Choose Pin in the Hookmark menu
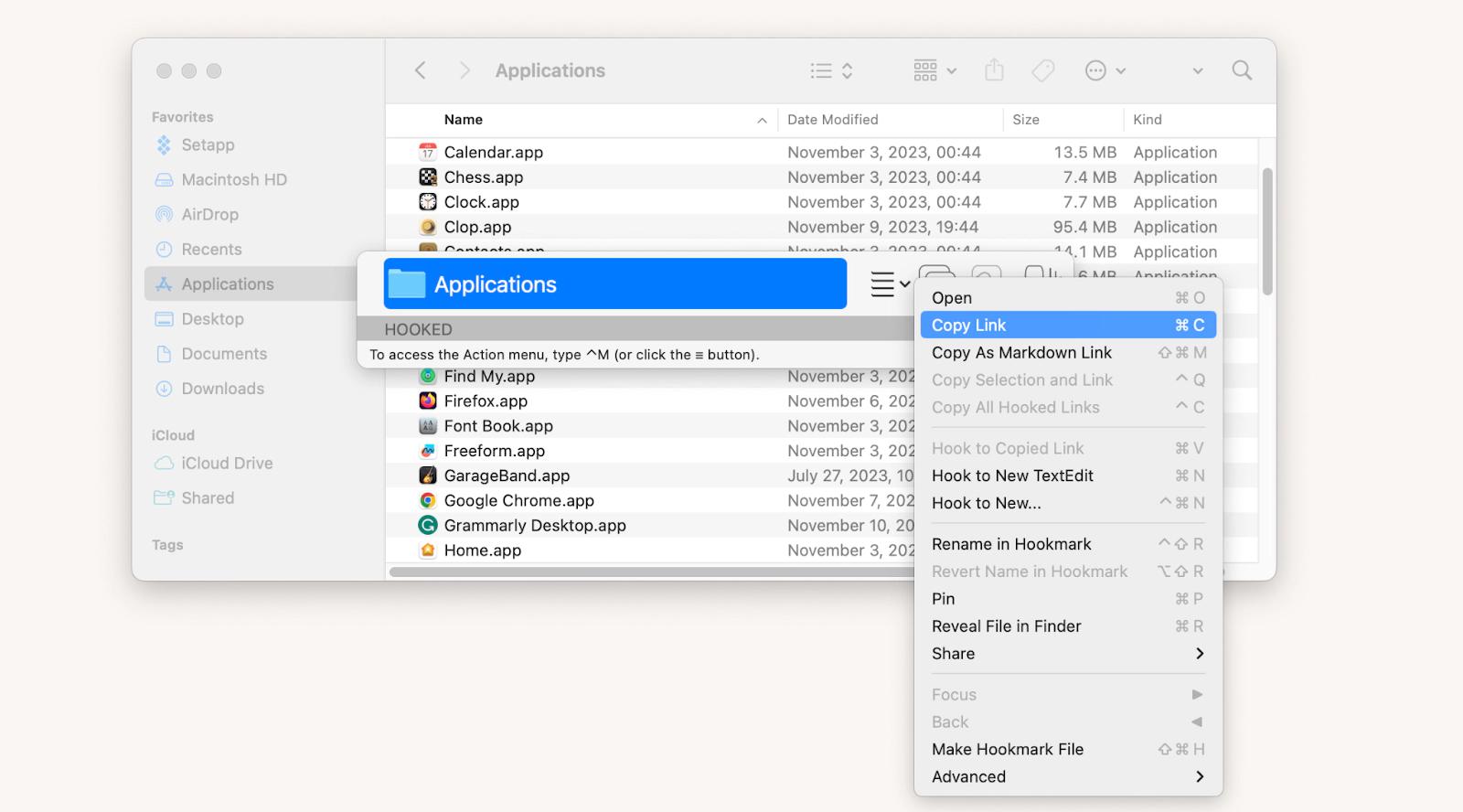The height and width of the screenshot is (812, 1463). (x=1068, y=599)
